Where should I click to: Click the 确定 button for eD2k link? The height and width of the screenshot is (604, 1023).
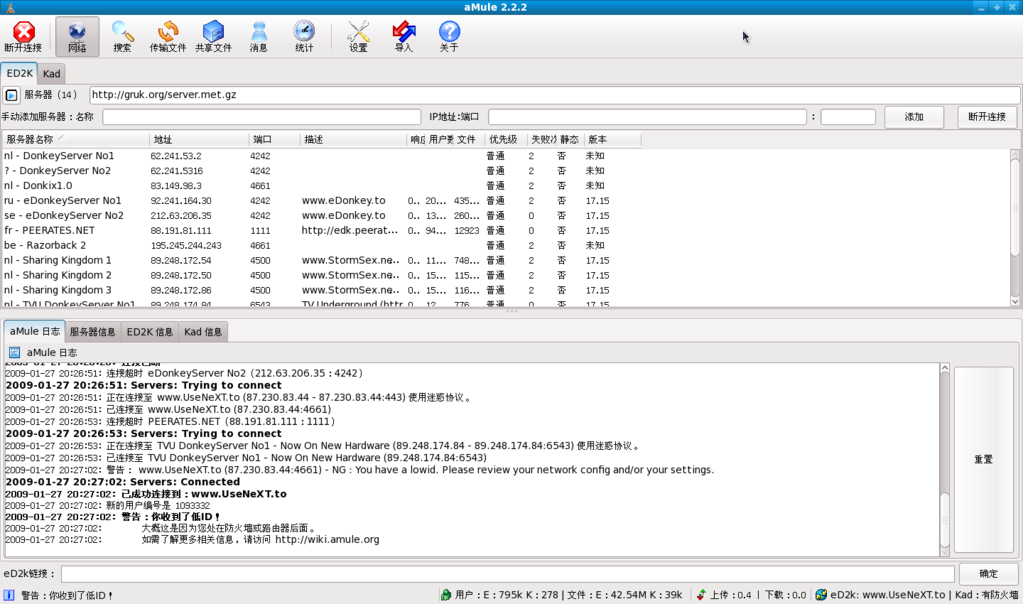click(988, 574)
